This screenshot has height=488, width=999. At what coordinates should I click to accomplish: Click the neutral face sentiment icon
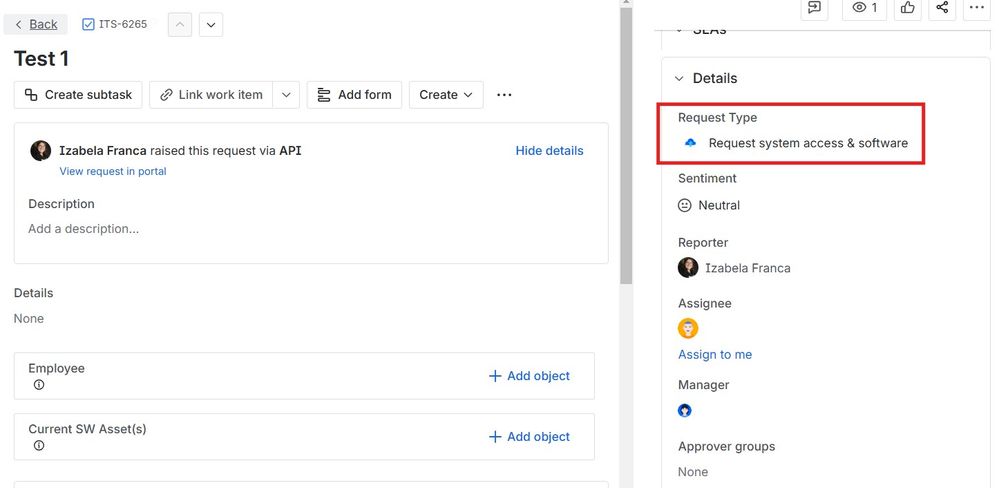pyautogui.click(x=684, y=205)
